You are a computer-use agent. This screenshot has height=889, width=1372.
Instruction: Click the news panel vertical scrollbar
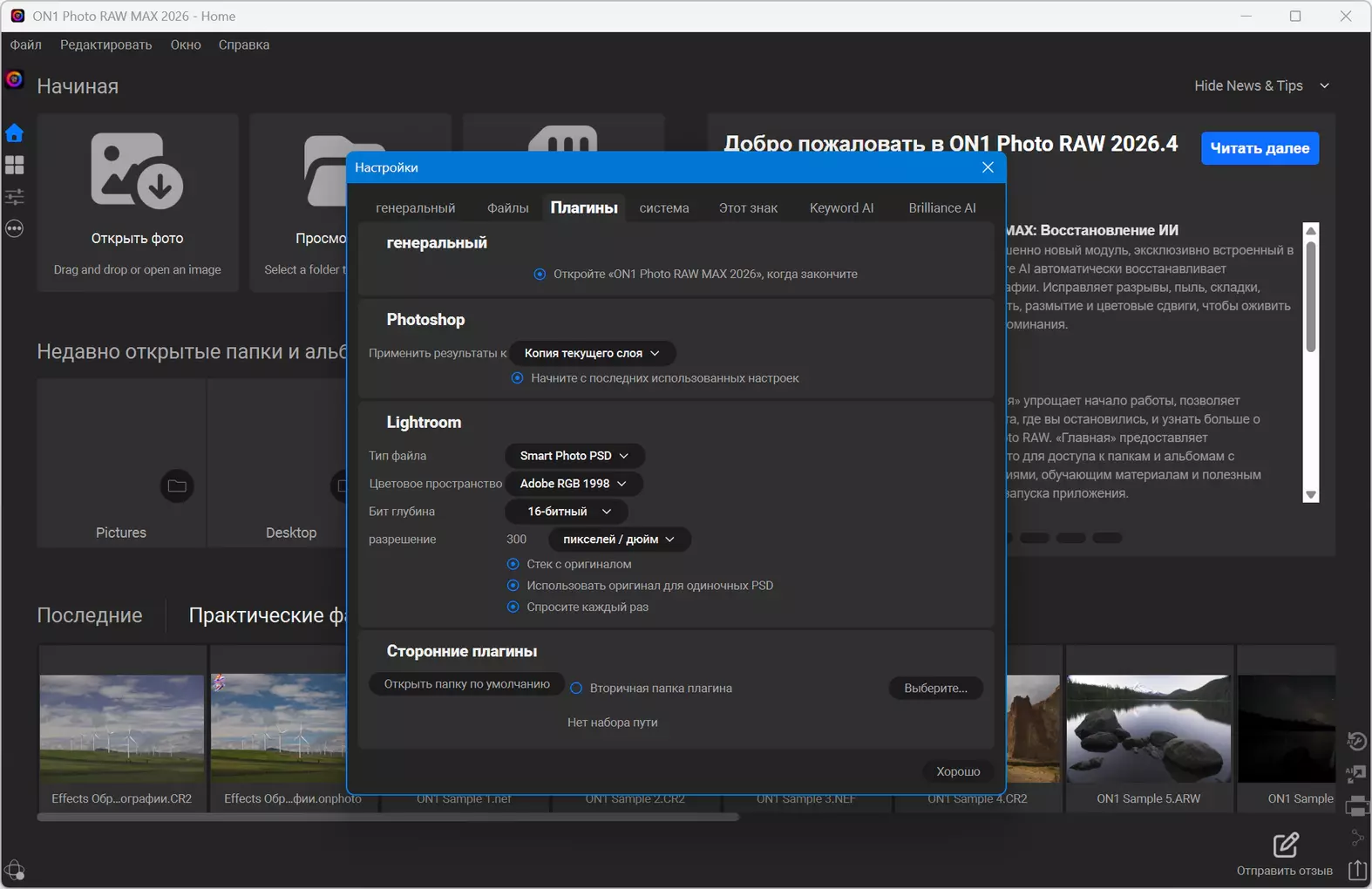1311,296
